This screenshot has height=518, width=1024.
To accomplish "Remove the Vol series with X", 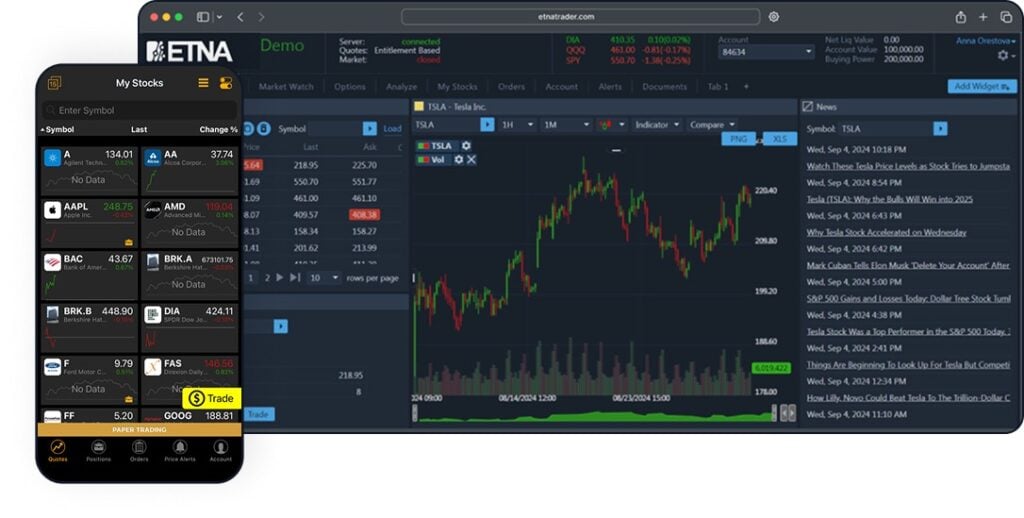I will (x=471, y=159).
